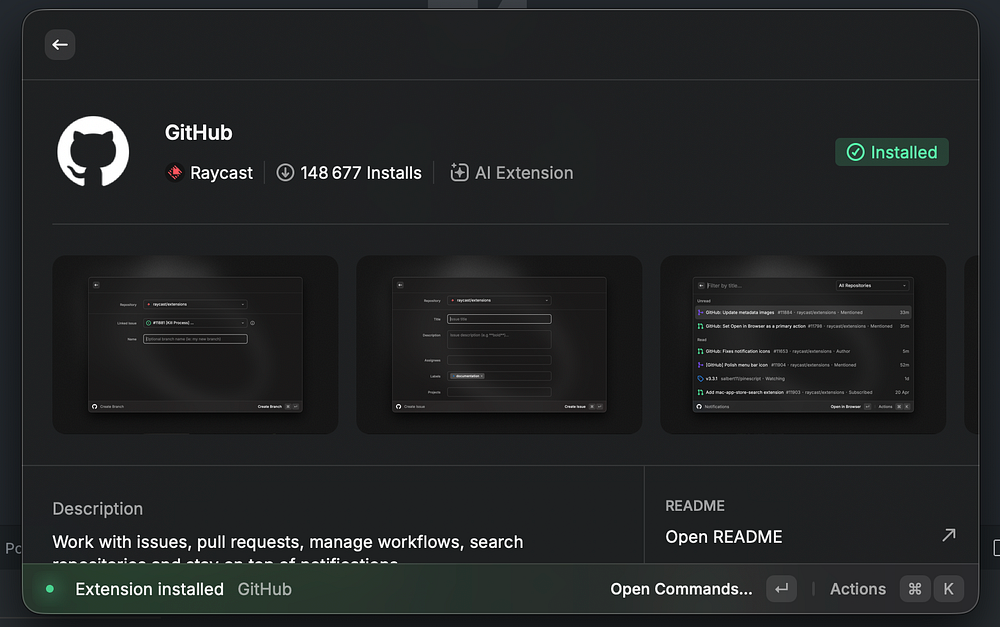
Task: Click the Raycast author logo icon
Action: tap(174, 173)
